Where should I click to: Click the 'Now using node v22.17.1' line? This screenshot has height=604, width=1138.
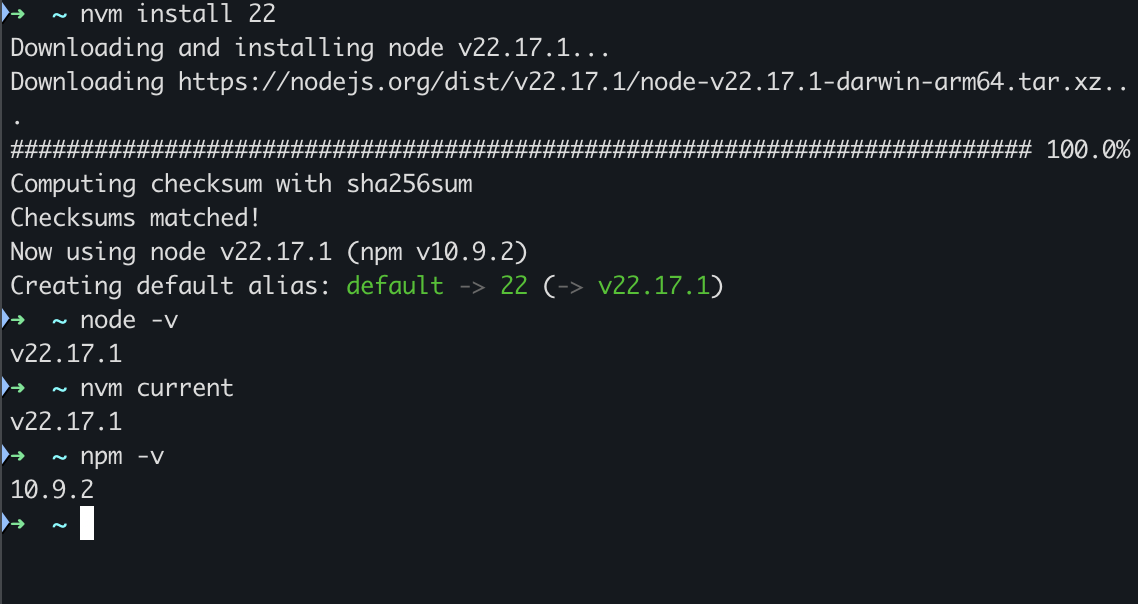(x=269, y=252)
